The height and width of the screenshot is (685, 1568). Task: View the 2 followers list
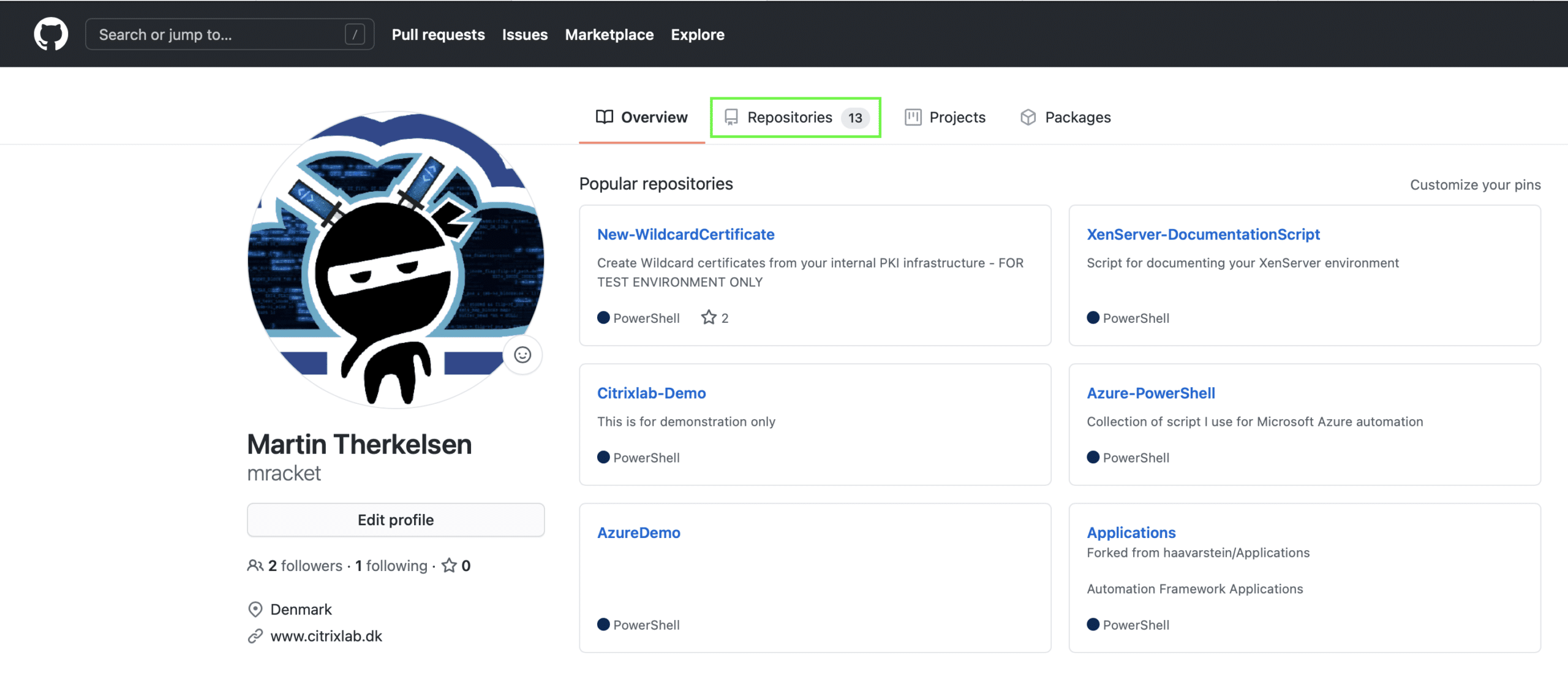305,566
